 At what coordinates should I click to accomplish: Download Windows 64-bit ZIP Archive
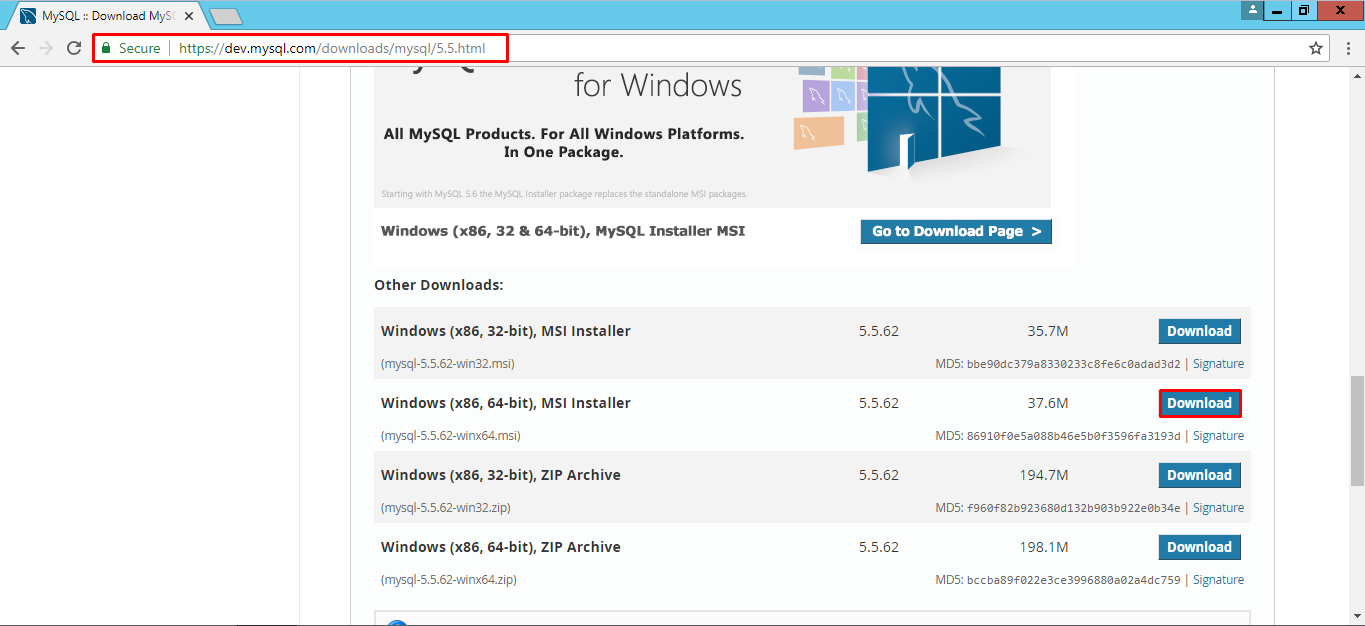1200,547
